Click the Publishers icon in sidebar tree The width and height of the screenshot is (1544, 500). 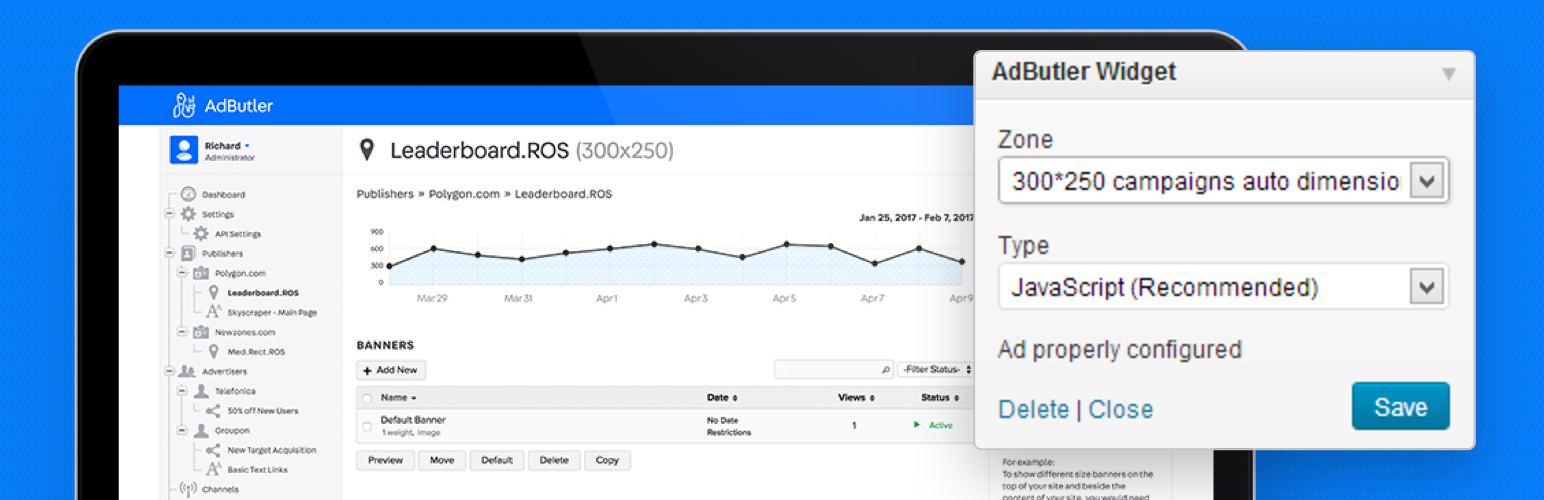[188, 253]
